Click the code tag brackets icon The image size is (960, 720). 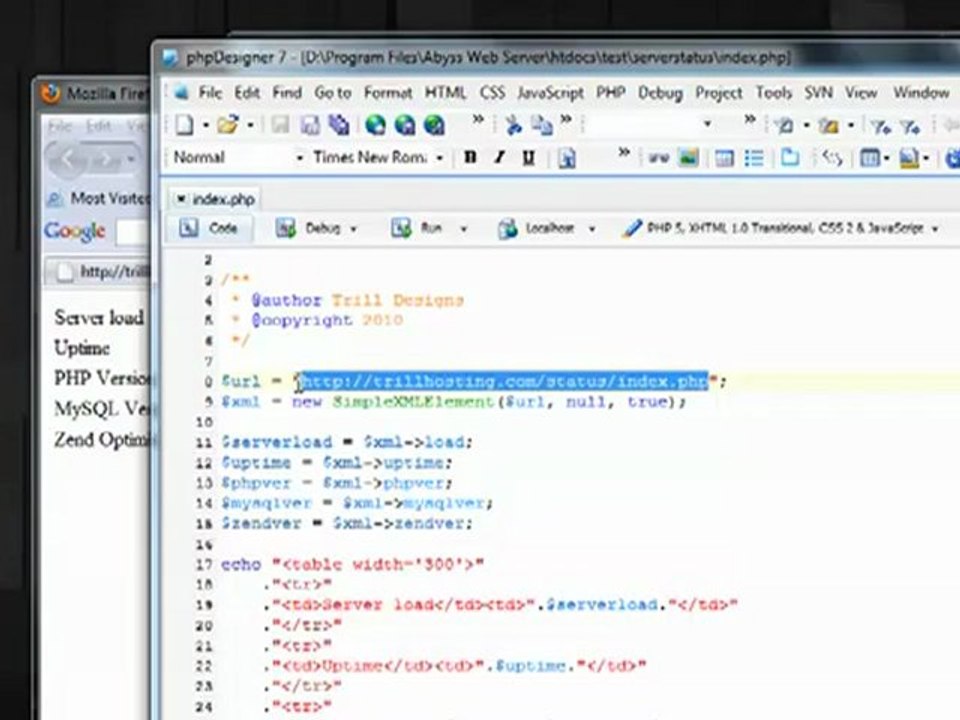(831, 158)
